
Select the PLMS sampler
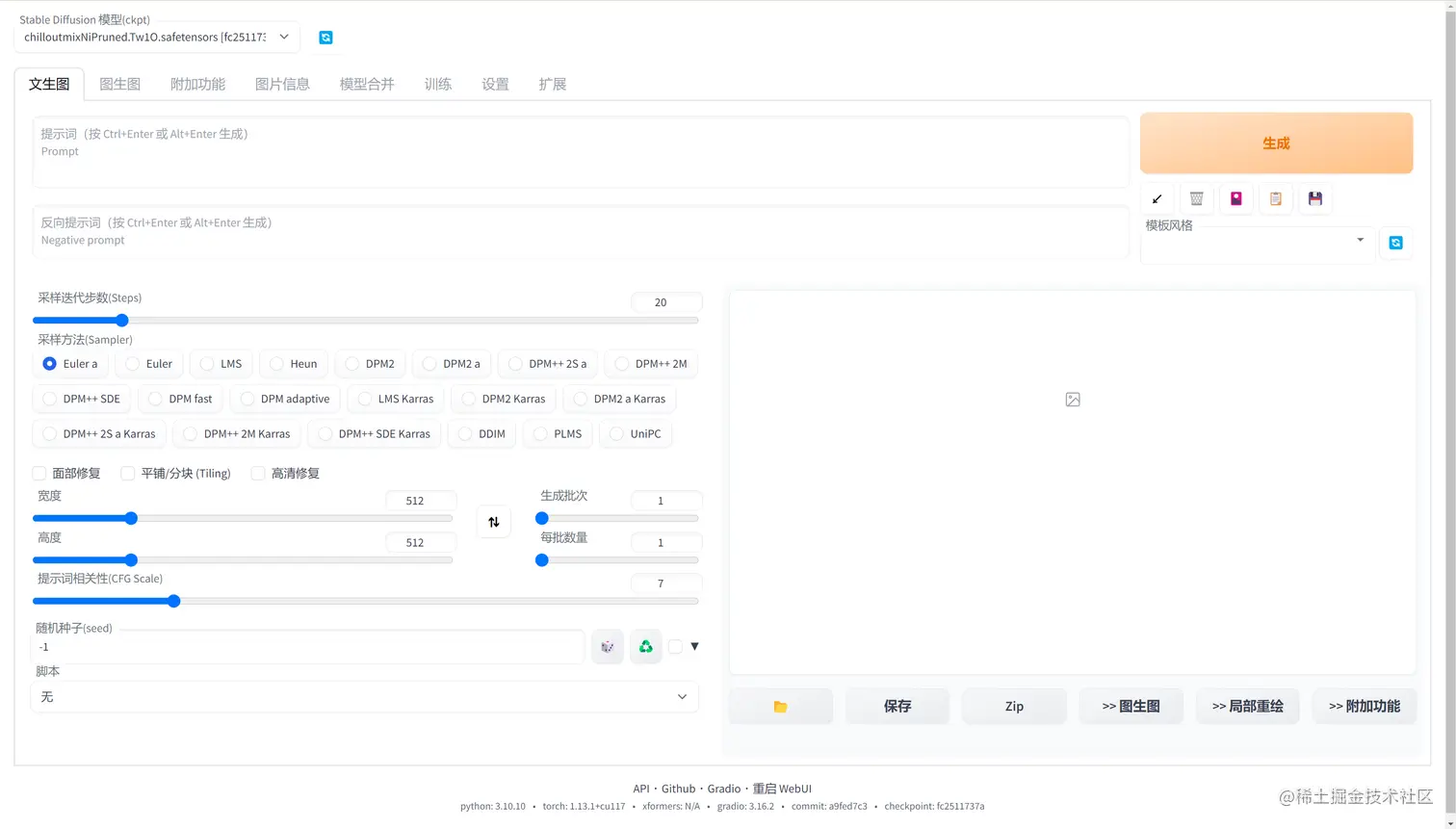[558, 433]
